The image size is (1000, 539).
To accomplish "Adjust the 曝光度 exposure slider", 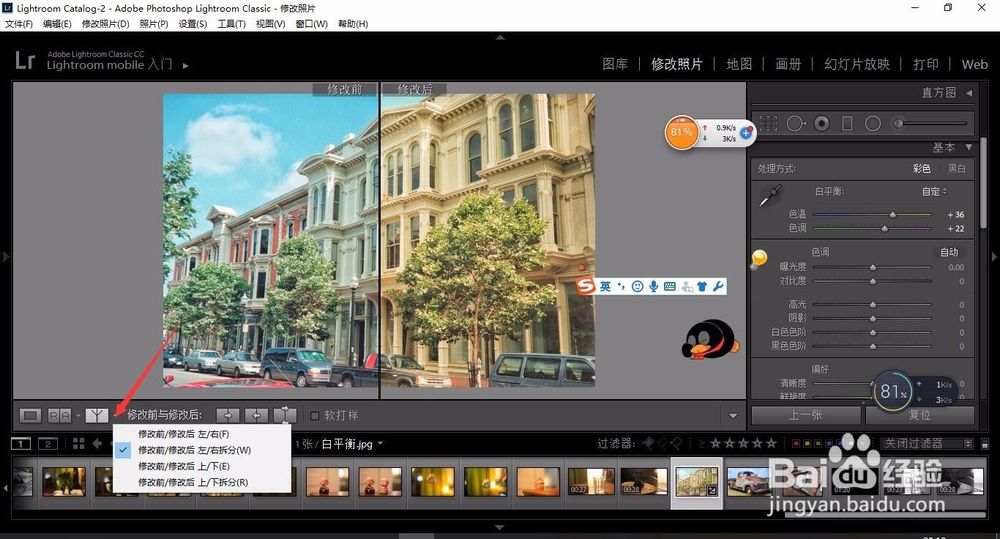I will 872,267.
